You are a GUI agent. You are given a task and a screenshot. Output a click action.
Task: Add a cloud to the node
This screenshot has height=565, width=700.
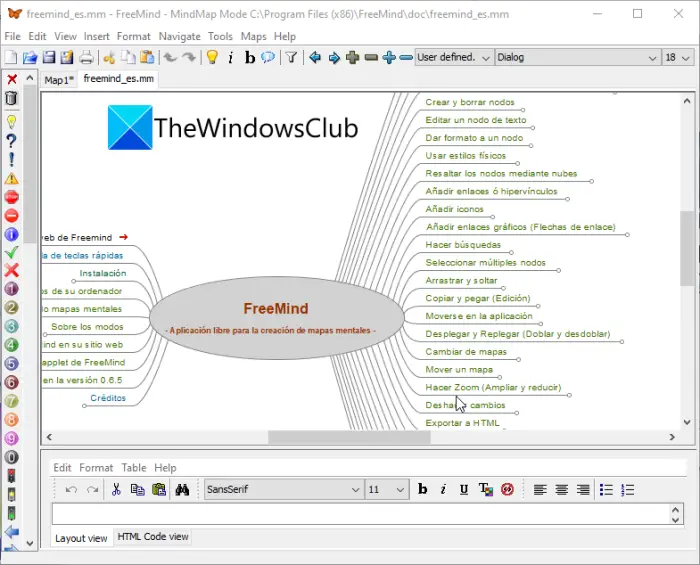(x=268, y=58)
